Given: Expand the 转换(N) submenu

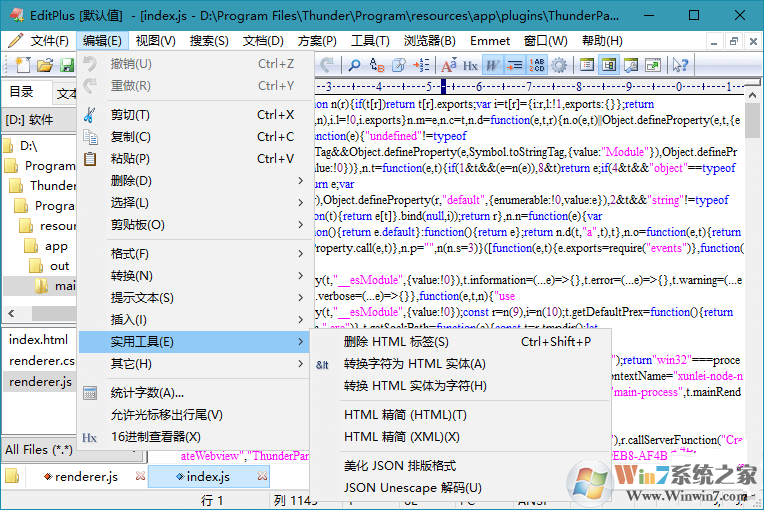Looking at the screenshot, I should pyautogui.click(x=194, y=276).
